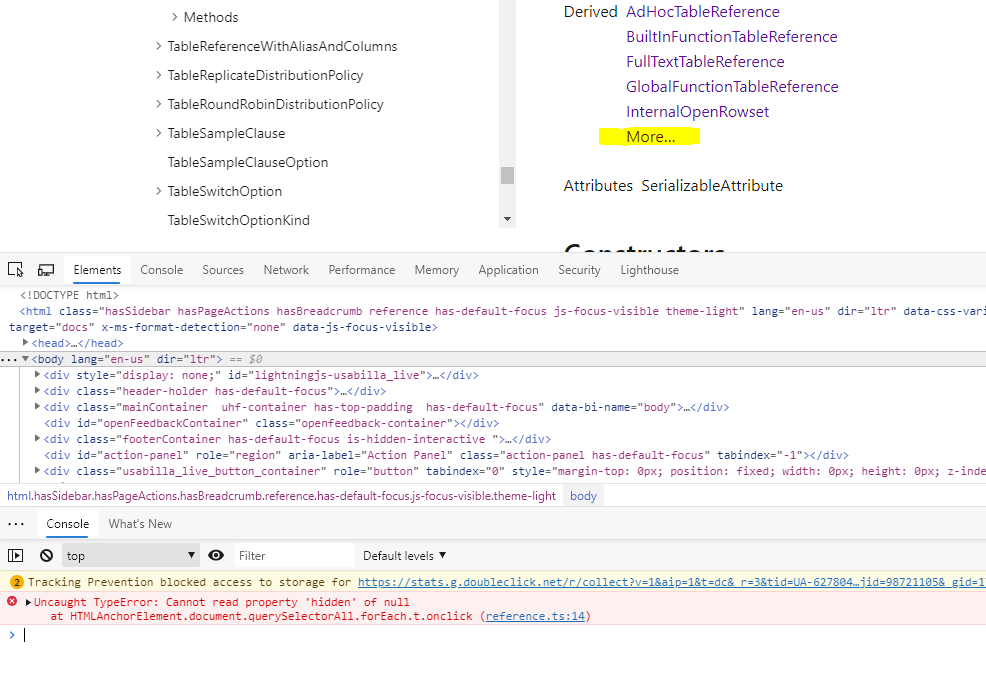This screenshot has width=986, height=676.
Task: Open the AdHocTableReference link
Action: point(702,11)
